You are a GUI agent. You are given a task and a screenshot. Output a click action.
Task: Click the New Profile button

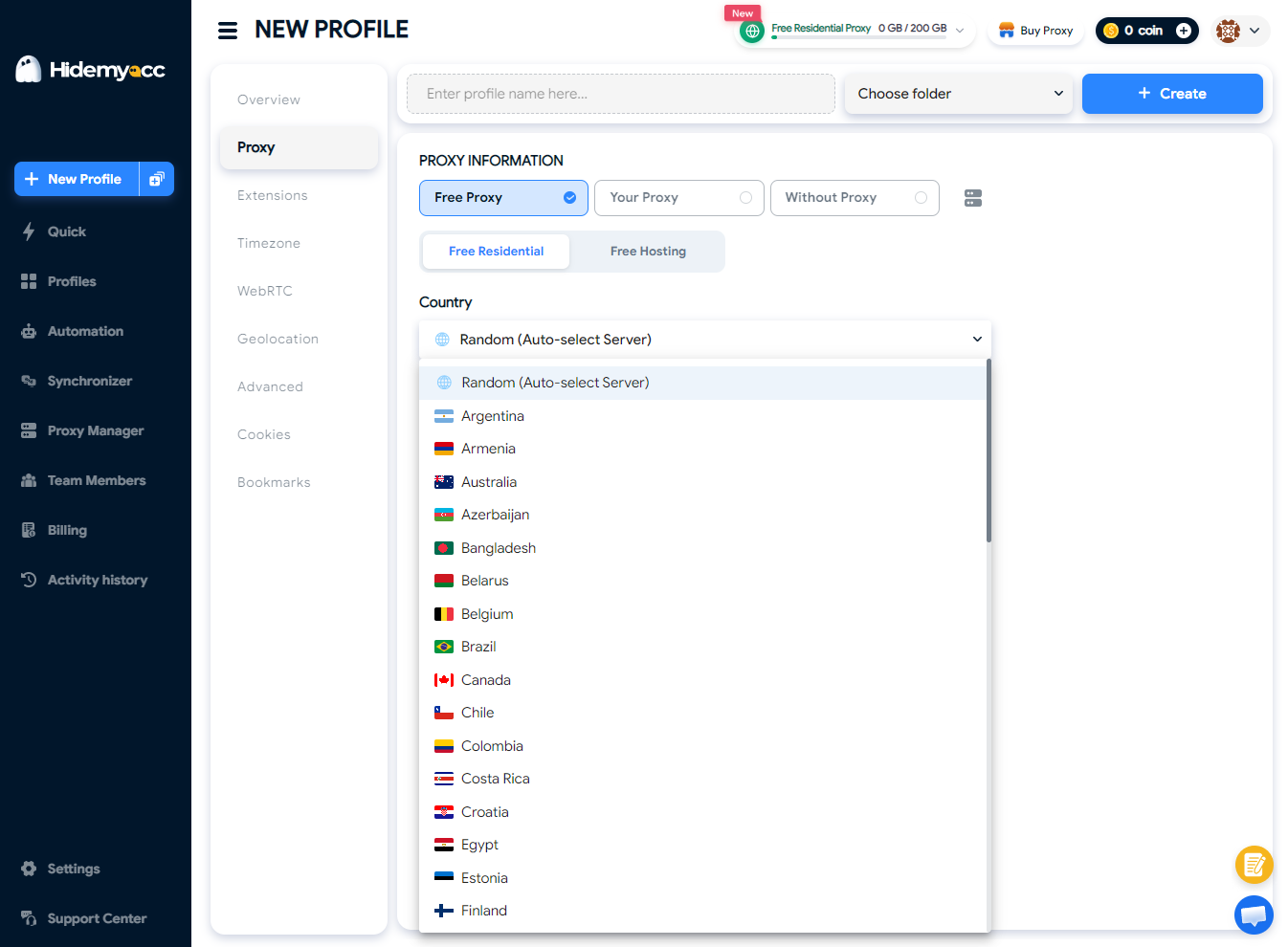click(x=77, y=179)
